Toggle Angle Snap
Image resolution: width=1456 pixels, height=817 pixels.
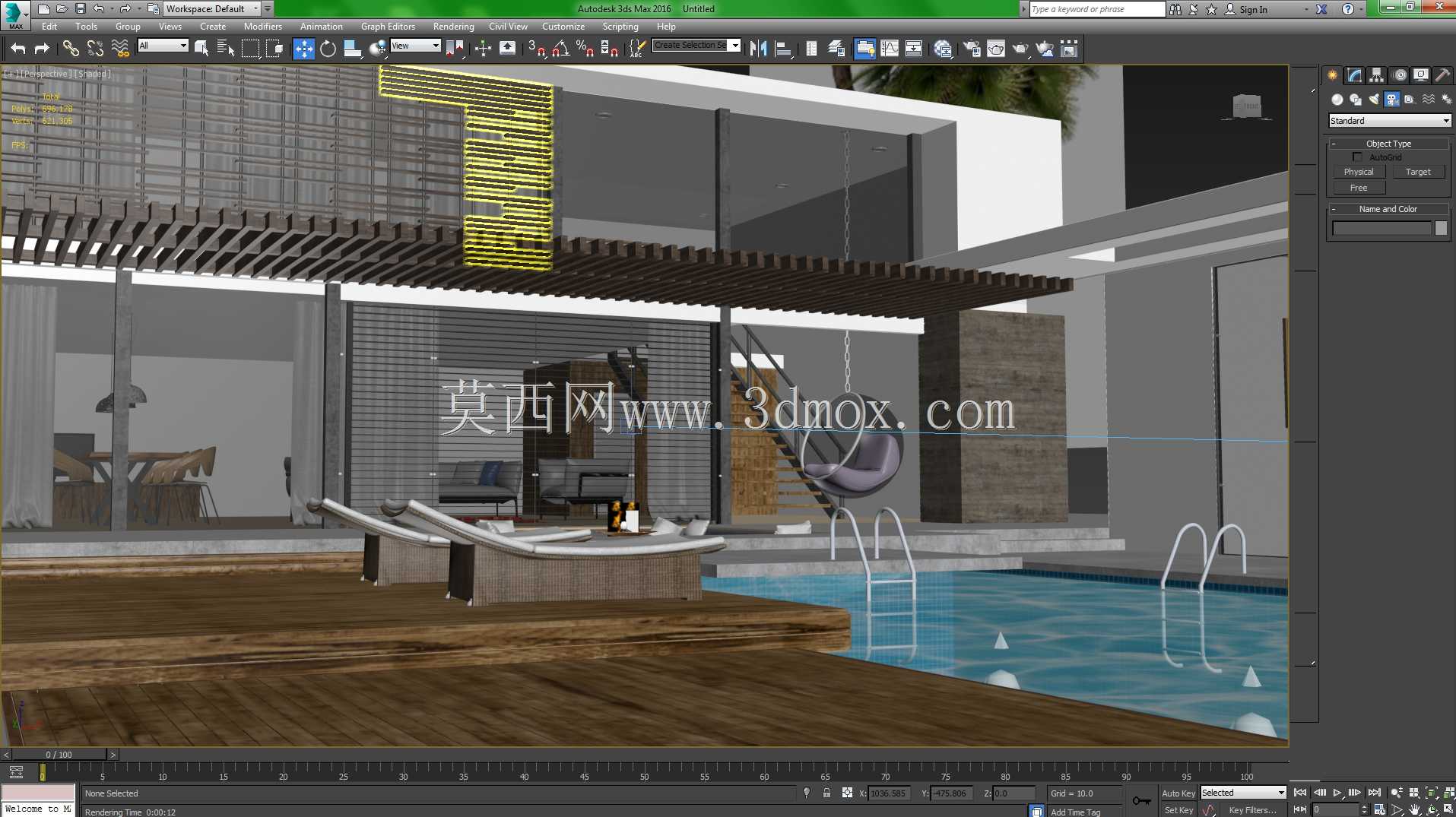pos(560,49)
